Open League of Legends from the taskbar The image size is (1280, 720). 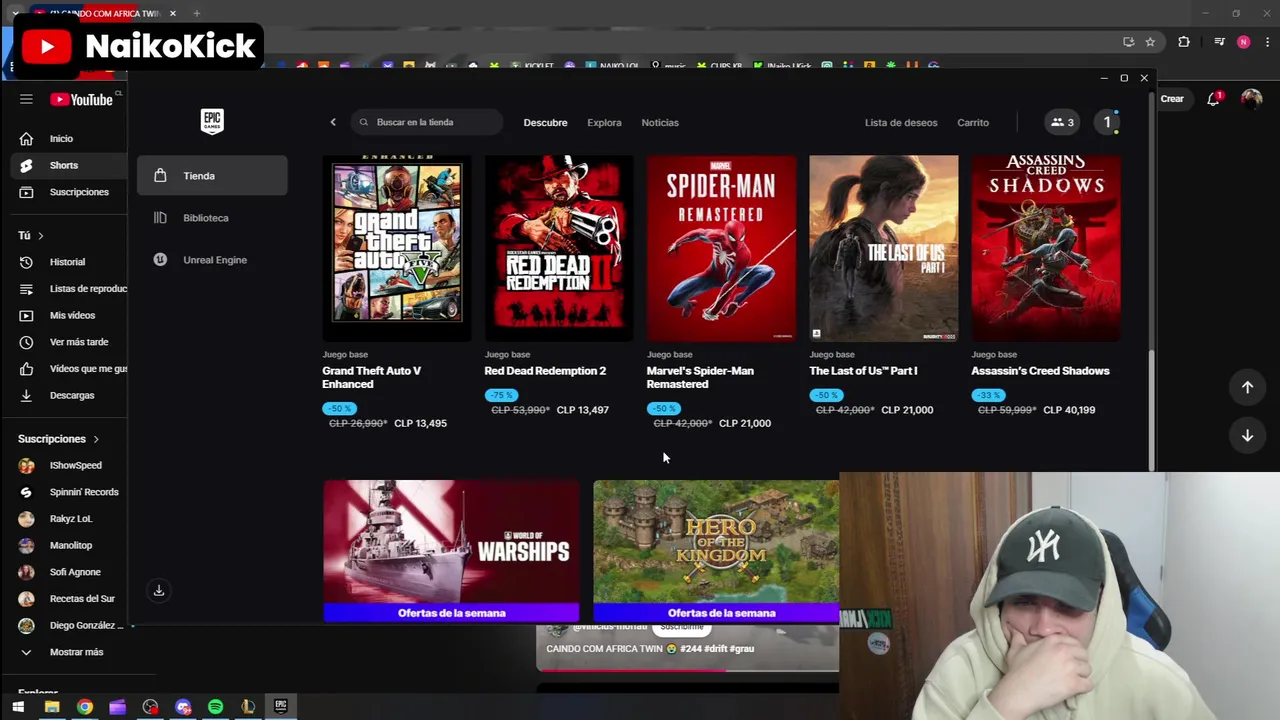point(248,707)
